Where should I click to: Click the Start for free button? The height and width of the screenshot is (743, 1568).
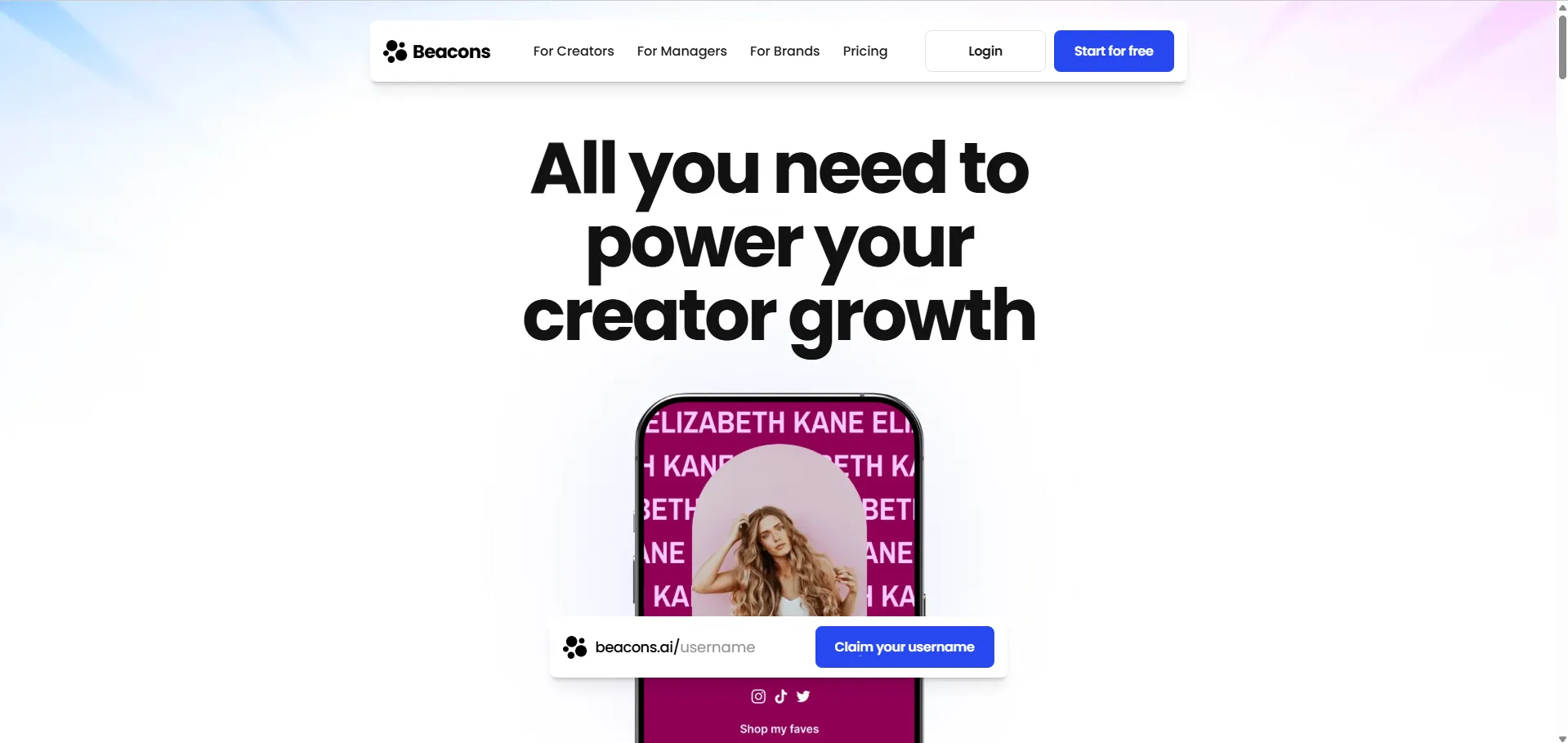click(1114, 51)
